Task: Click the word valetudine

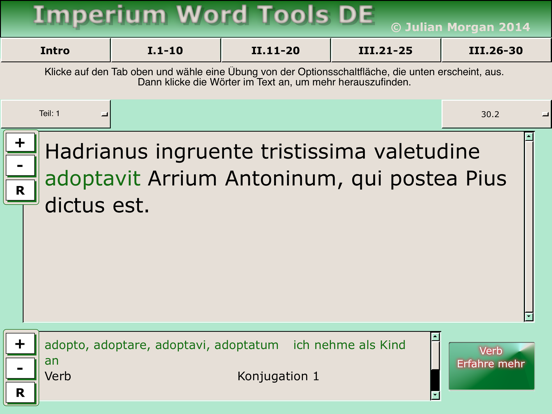Action: [x=427, y=151]
